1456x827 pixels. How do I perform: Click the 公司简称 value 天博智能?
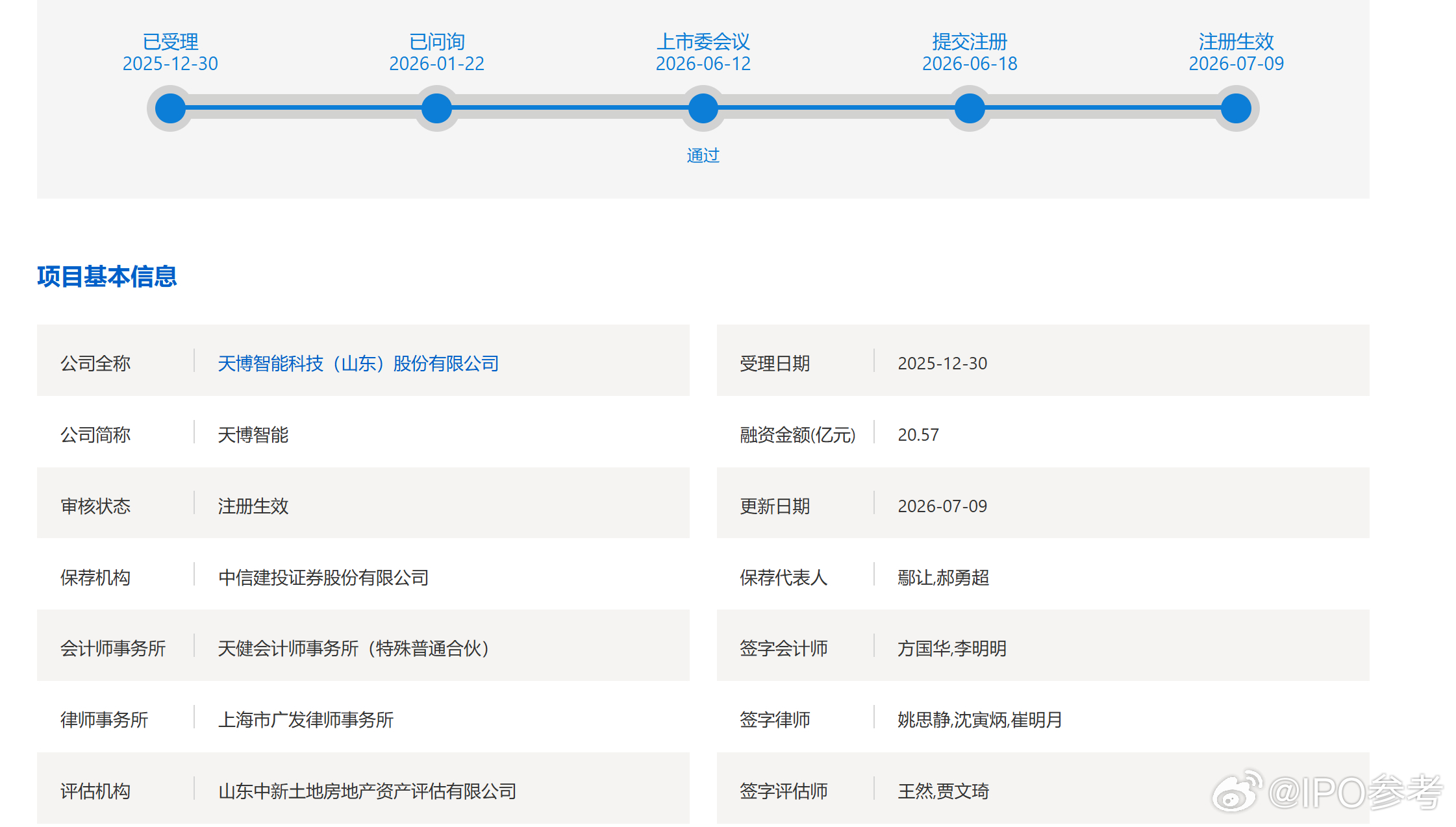(253, 435)
